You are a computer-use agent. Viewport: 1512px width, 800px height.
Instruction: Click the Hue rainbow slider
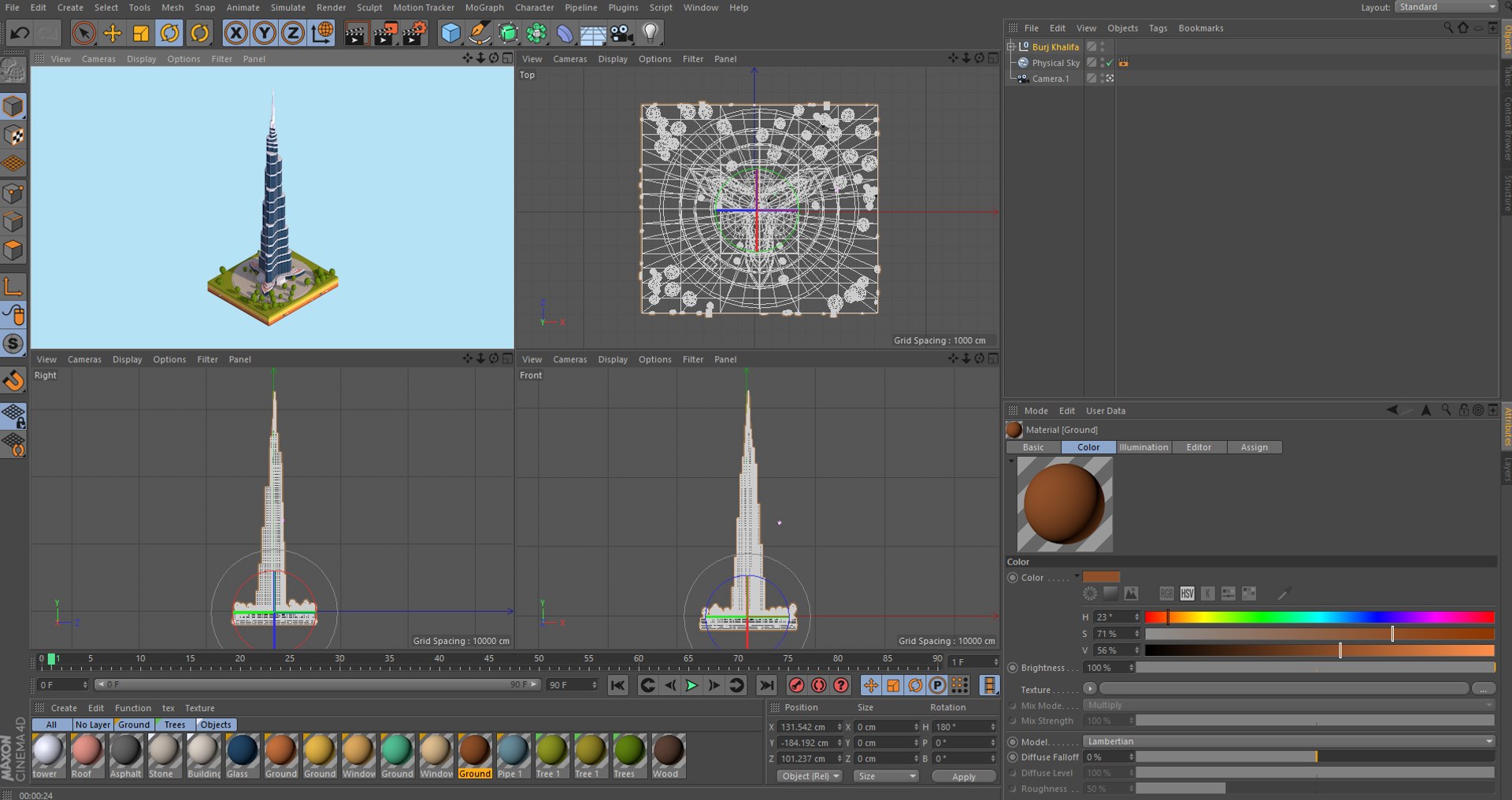1319,617
